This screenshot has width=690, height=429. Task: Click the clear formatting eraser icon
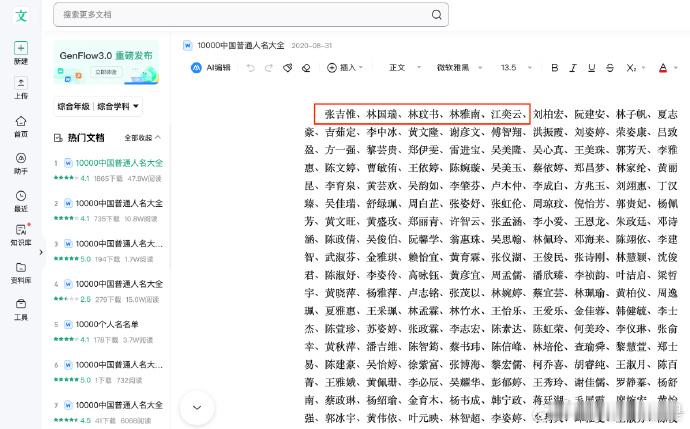click(306, 68)
